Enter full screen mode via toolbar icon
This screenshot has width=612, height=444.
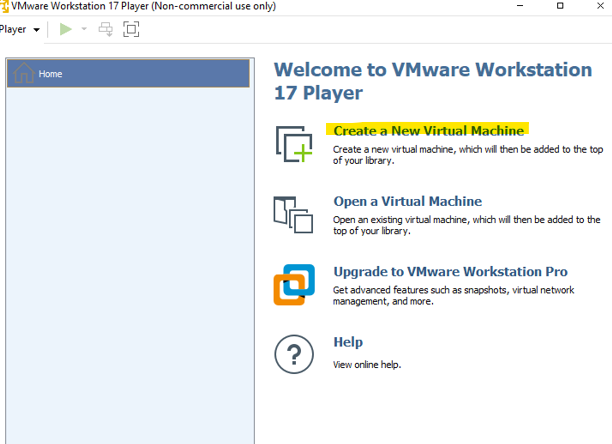point(131,29)
